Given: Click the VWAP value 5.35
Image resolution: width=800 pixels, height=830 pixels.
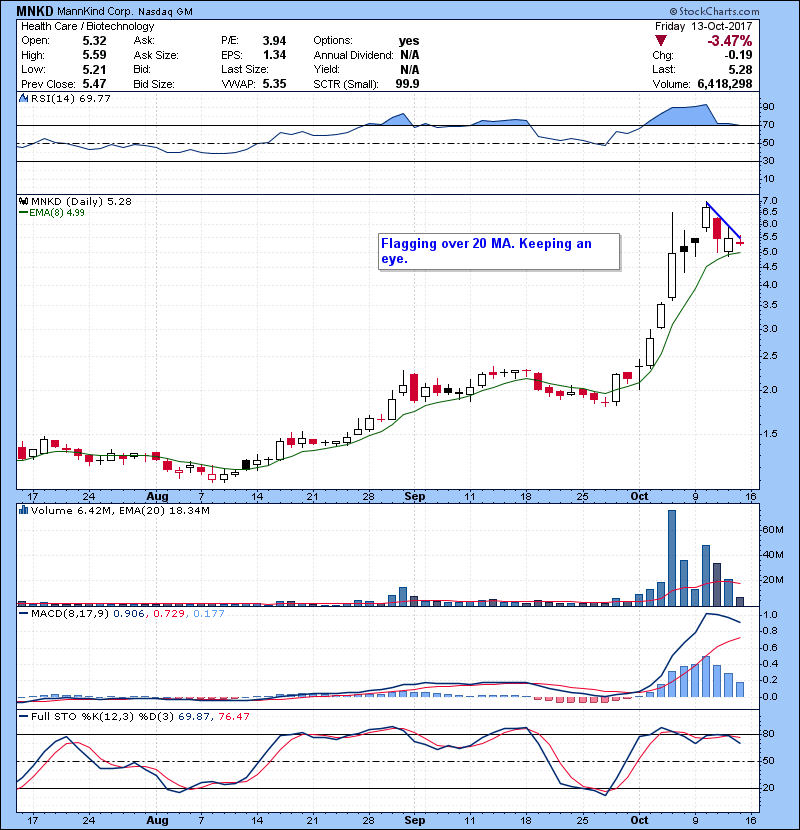Looking at the screenshot, I should (x=274, y=84).
